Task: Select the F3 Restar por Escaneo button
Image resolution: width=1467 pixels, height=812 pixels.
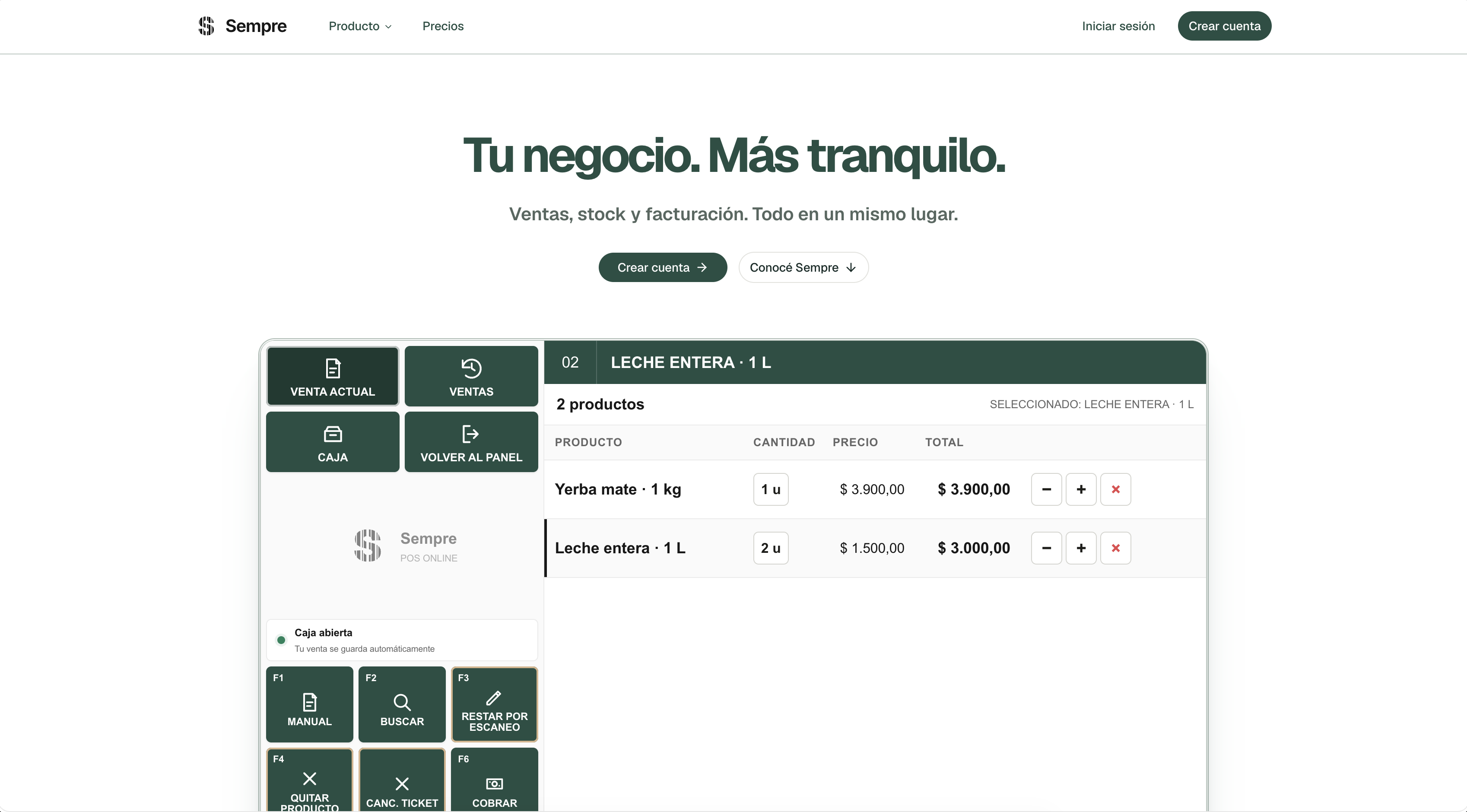Action: (494, 704)
